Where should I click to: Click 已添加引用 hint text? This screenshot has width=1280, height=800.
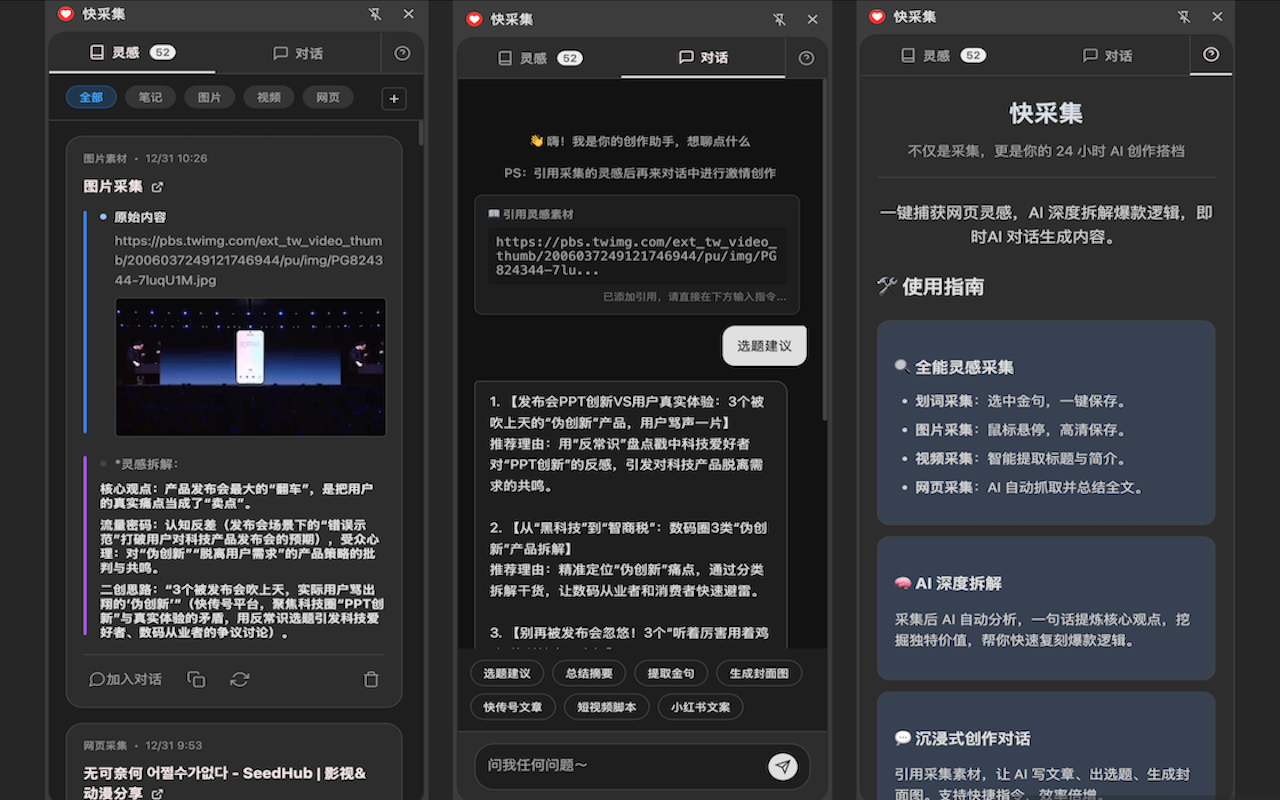coord(694,297)
